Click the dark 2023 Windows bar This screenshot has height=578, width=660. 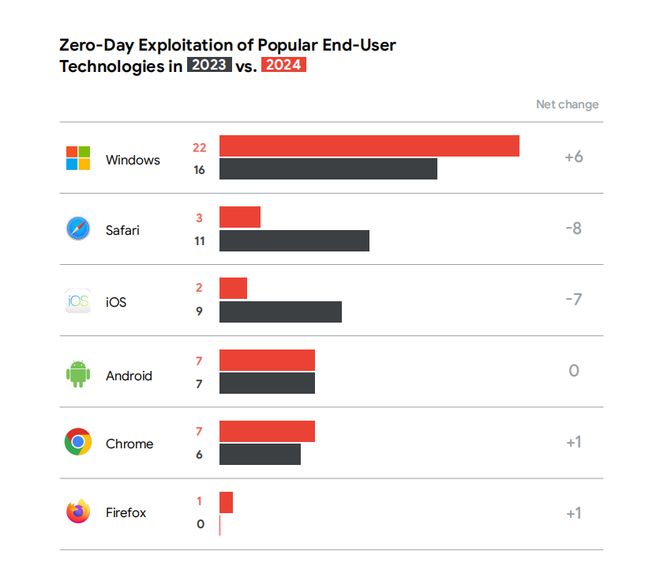tap(328, 169)
